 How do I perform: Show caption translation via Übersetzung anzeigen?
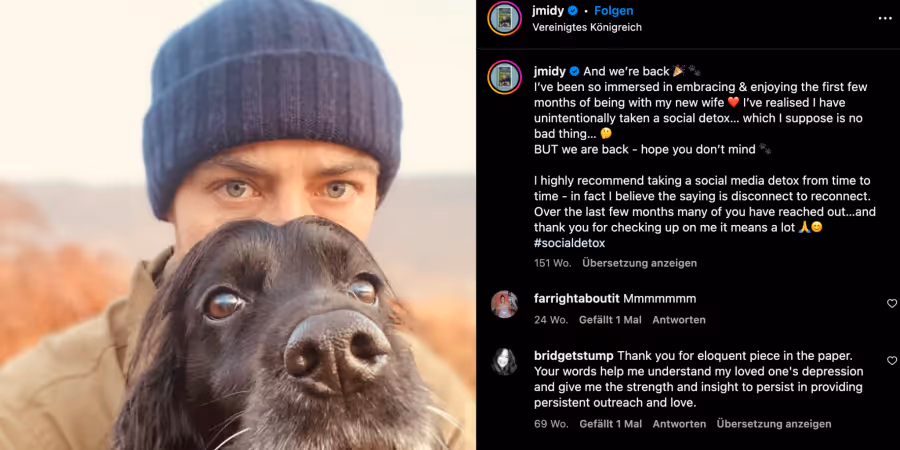point(639,263)
